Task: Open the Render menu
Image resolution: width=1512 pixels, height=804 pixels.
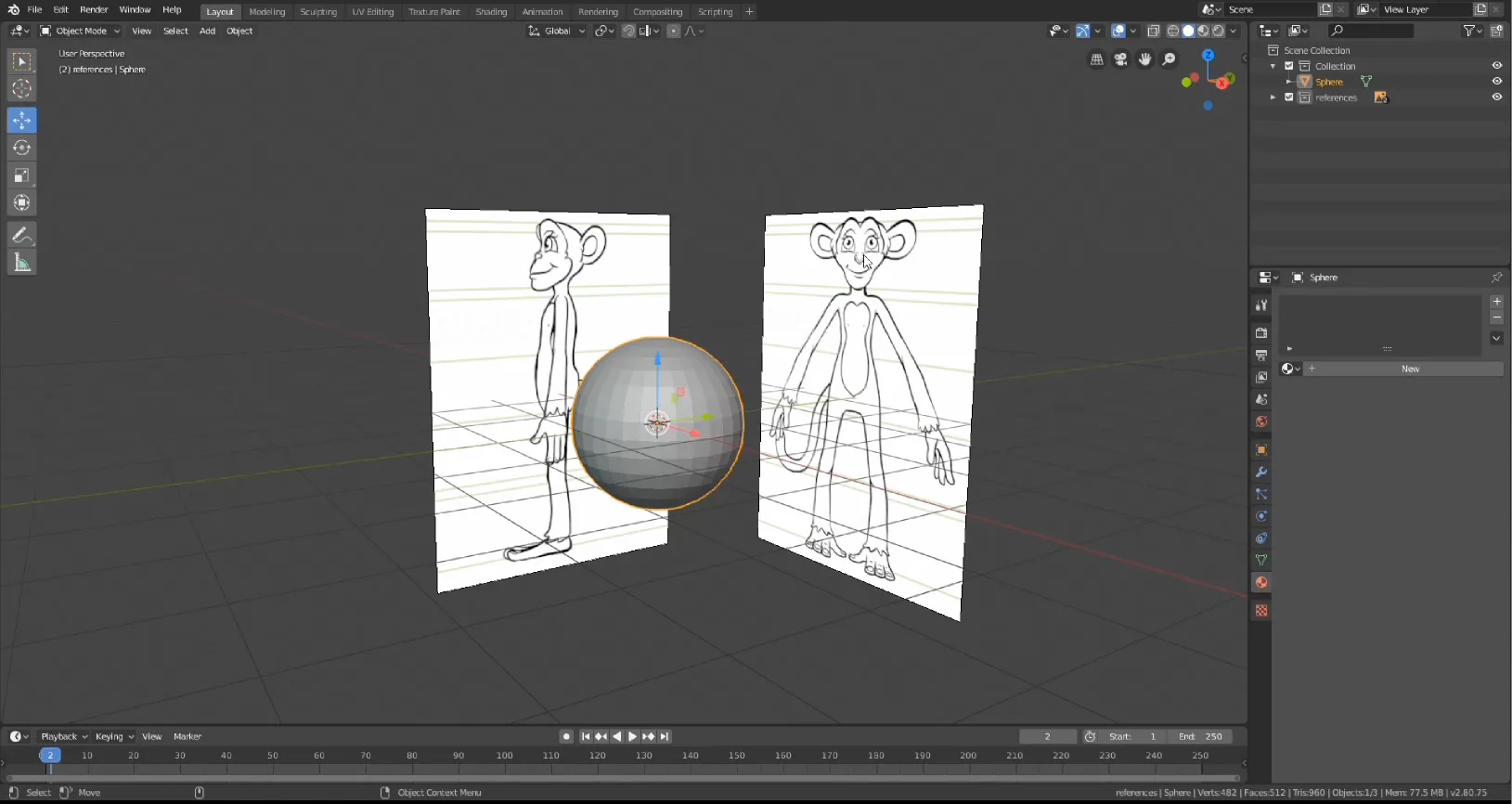Action: click(x=94, y=9)
